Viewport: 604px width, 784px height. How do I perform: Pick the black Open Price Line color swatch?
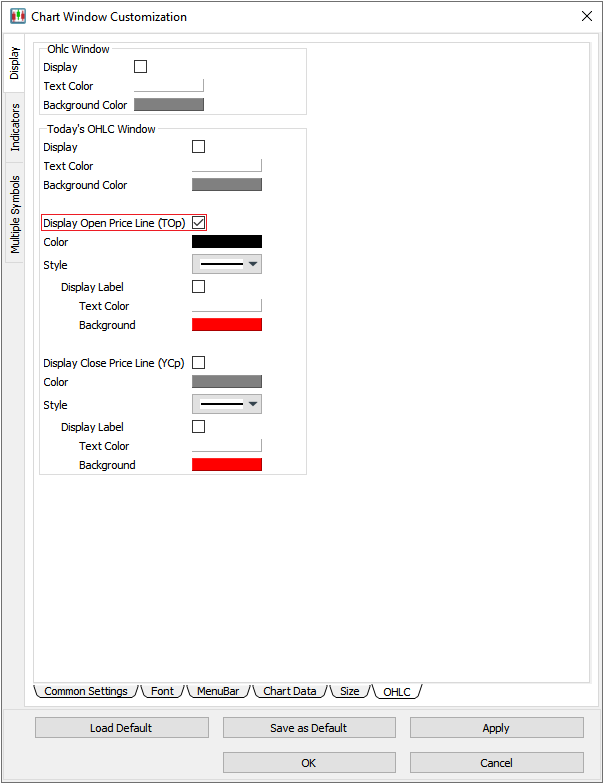tap(226, 242)
